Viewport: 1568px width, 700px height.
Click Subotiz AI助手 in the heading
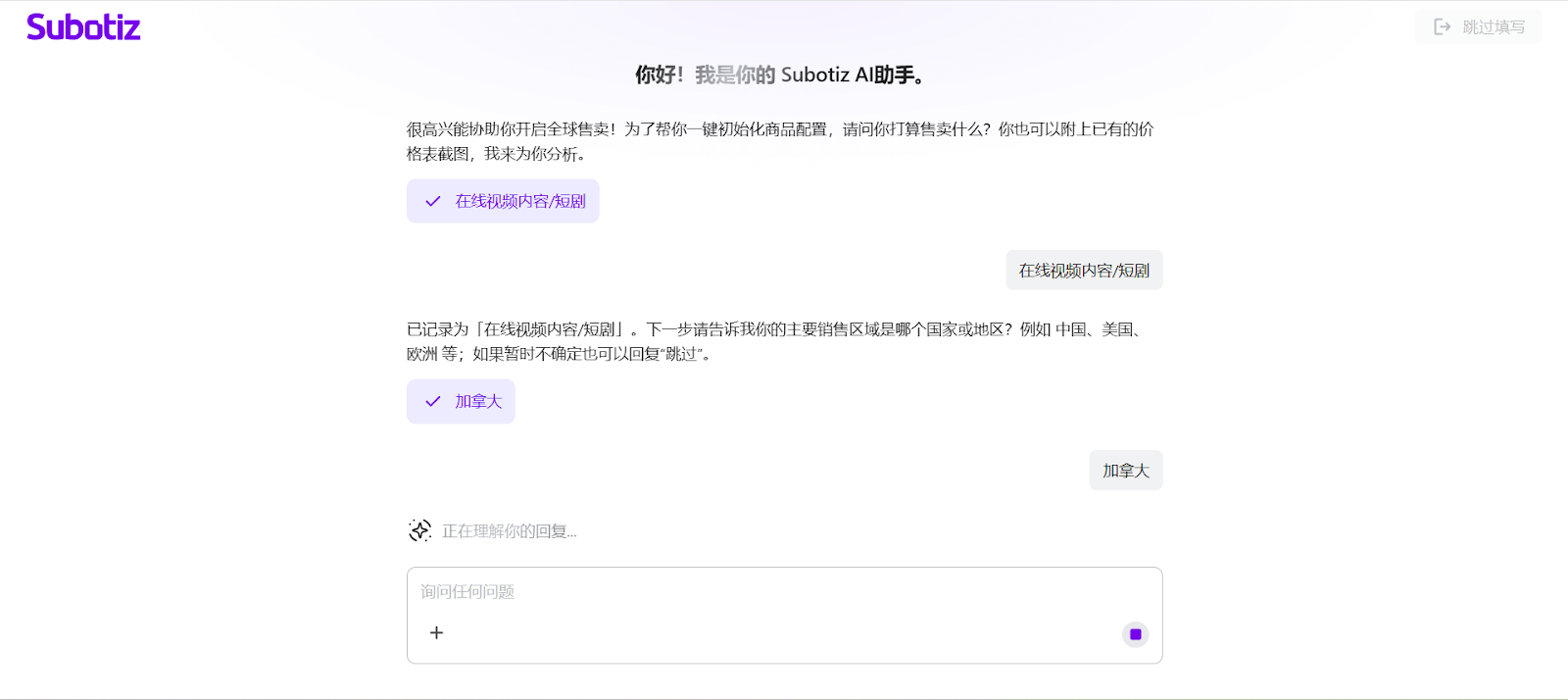tap(853, 75)
